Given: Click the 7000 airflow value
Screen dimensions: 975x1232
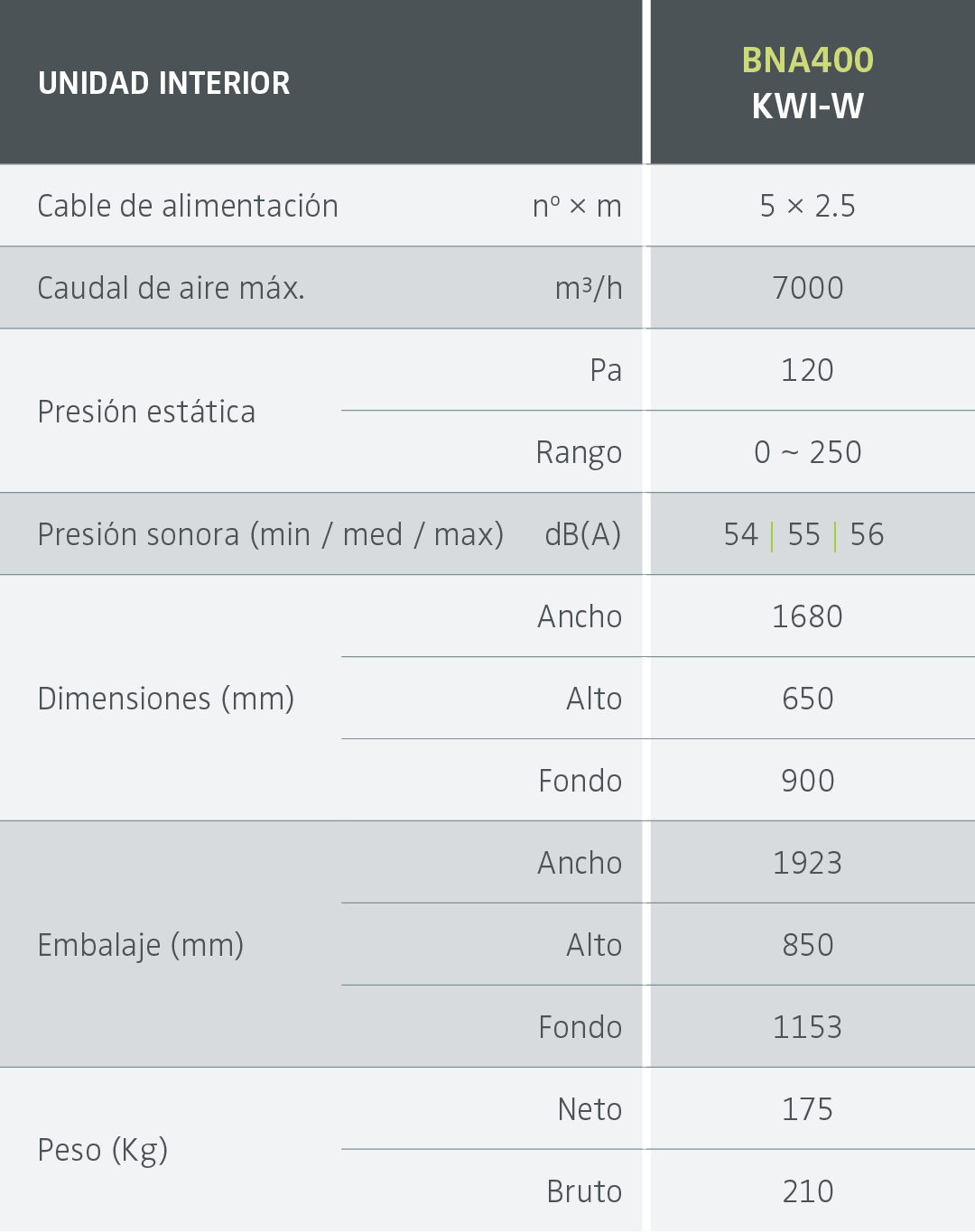Looking at the screenshot, I should click(808, 288).
